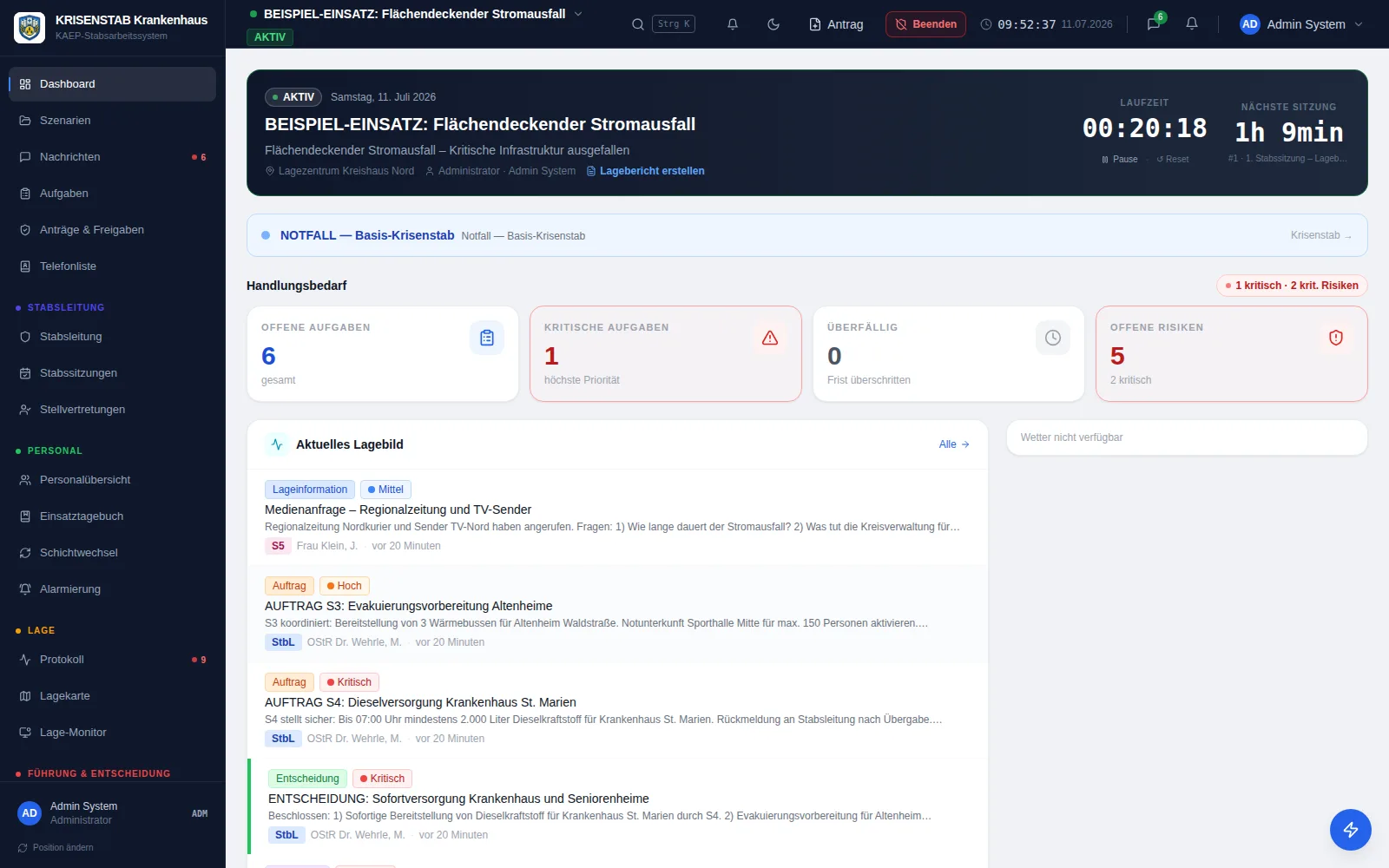The image size is (1389, 868).
Task: Open ENTSCHEIDUNG: Sofortversorgung Krankenhaus und Seniorenheime
Action: point(617,806)
